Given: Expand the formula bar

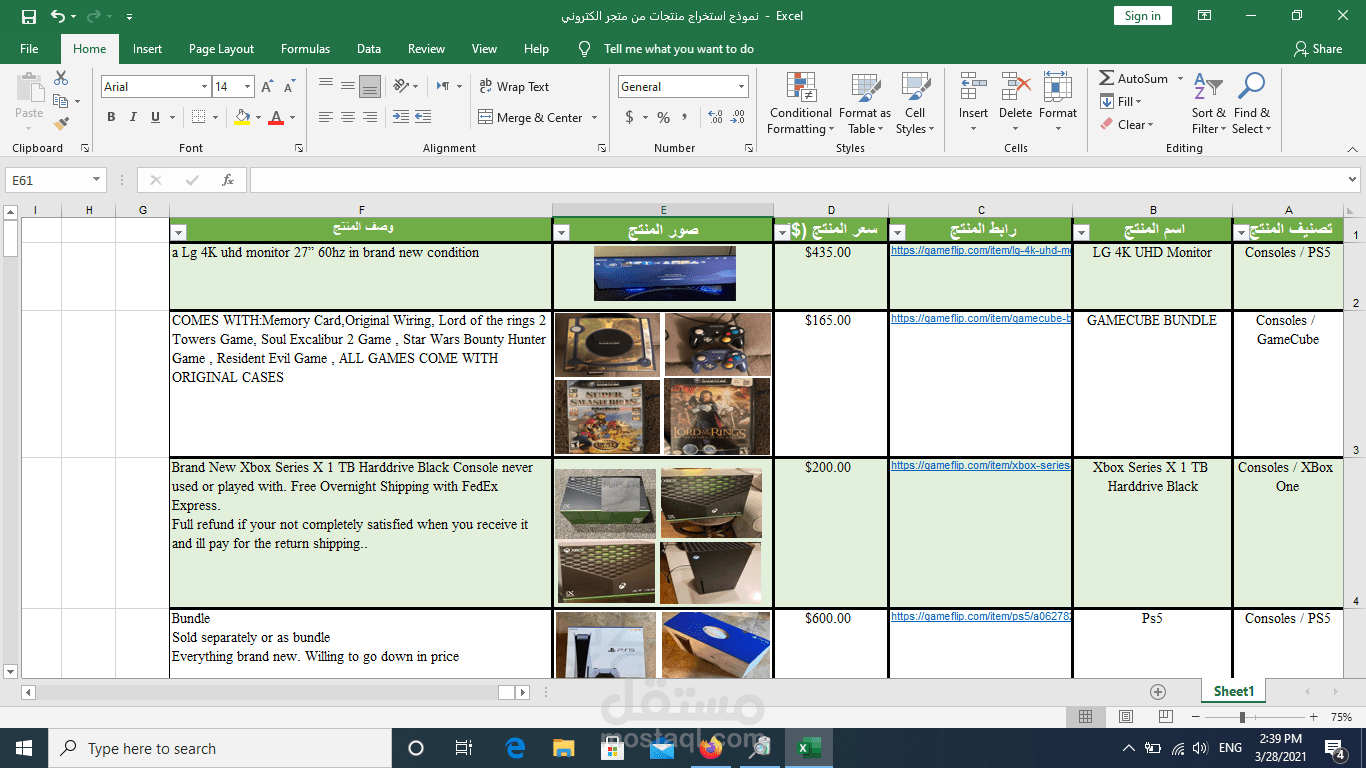Looking at the screenshot, I should [x=1353, y=180].
